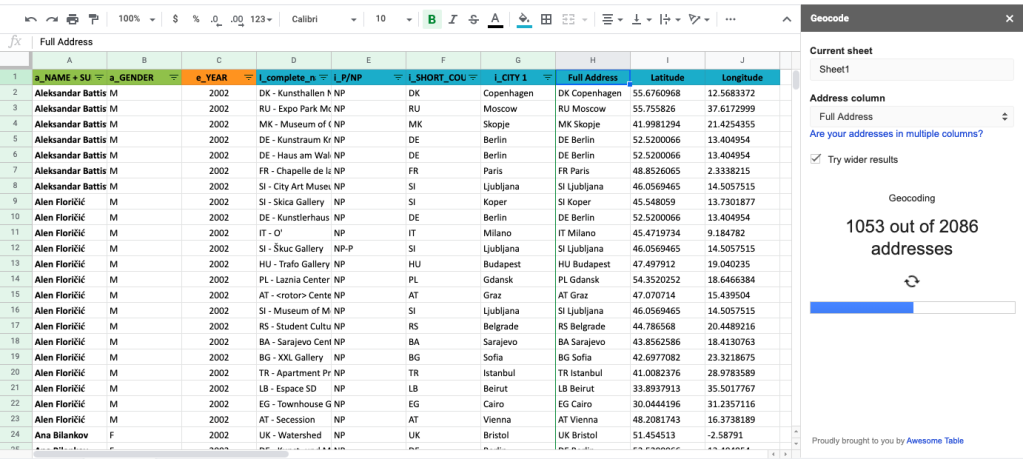Open filter for i_SHORT_COU column
The height and width of the screenshot is (459, 1023).
pos(472,78)
